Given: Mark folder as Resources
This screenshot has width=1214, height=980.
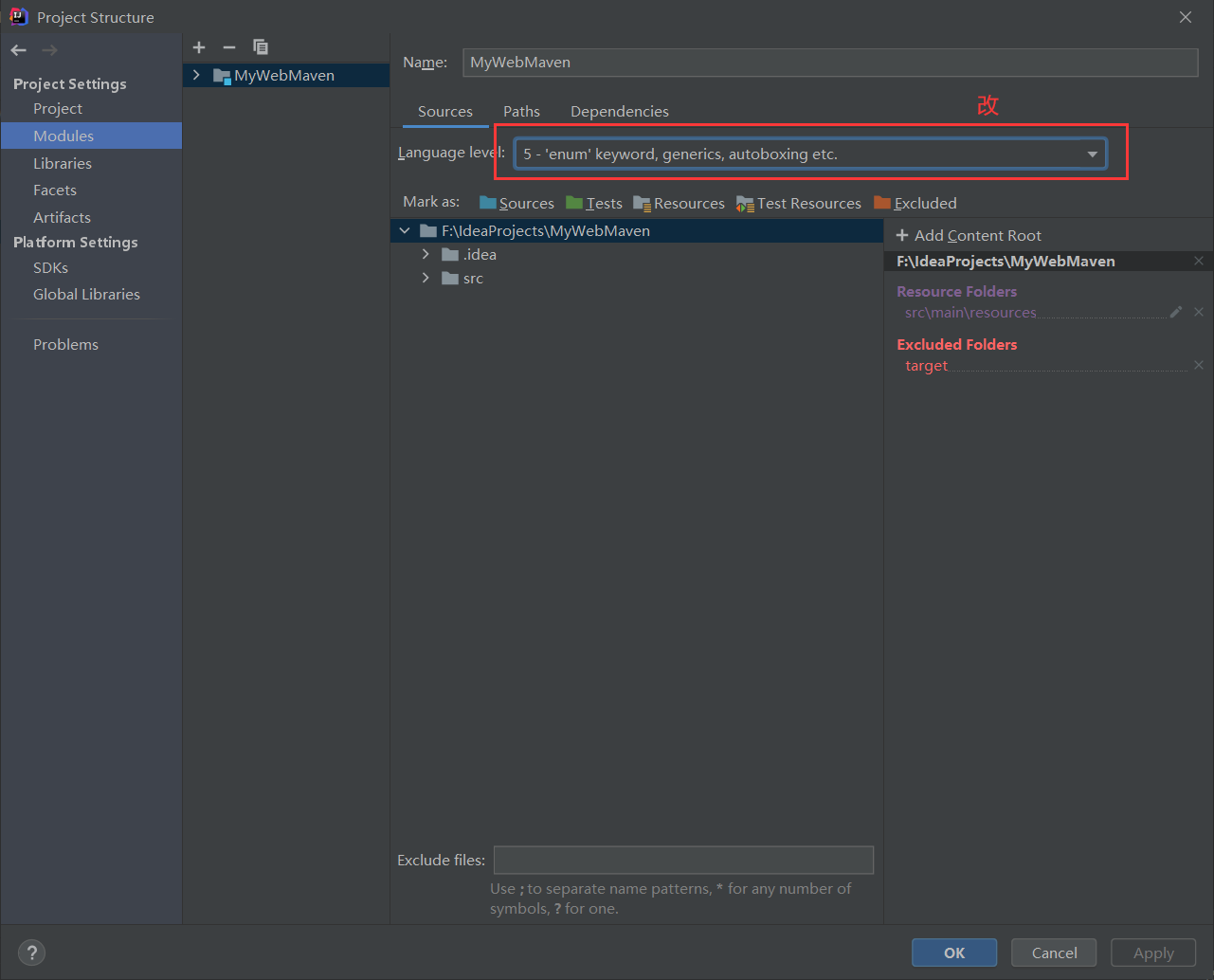Looking at the screenshot, I should 679,203.
